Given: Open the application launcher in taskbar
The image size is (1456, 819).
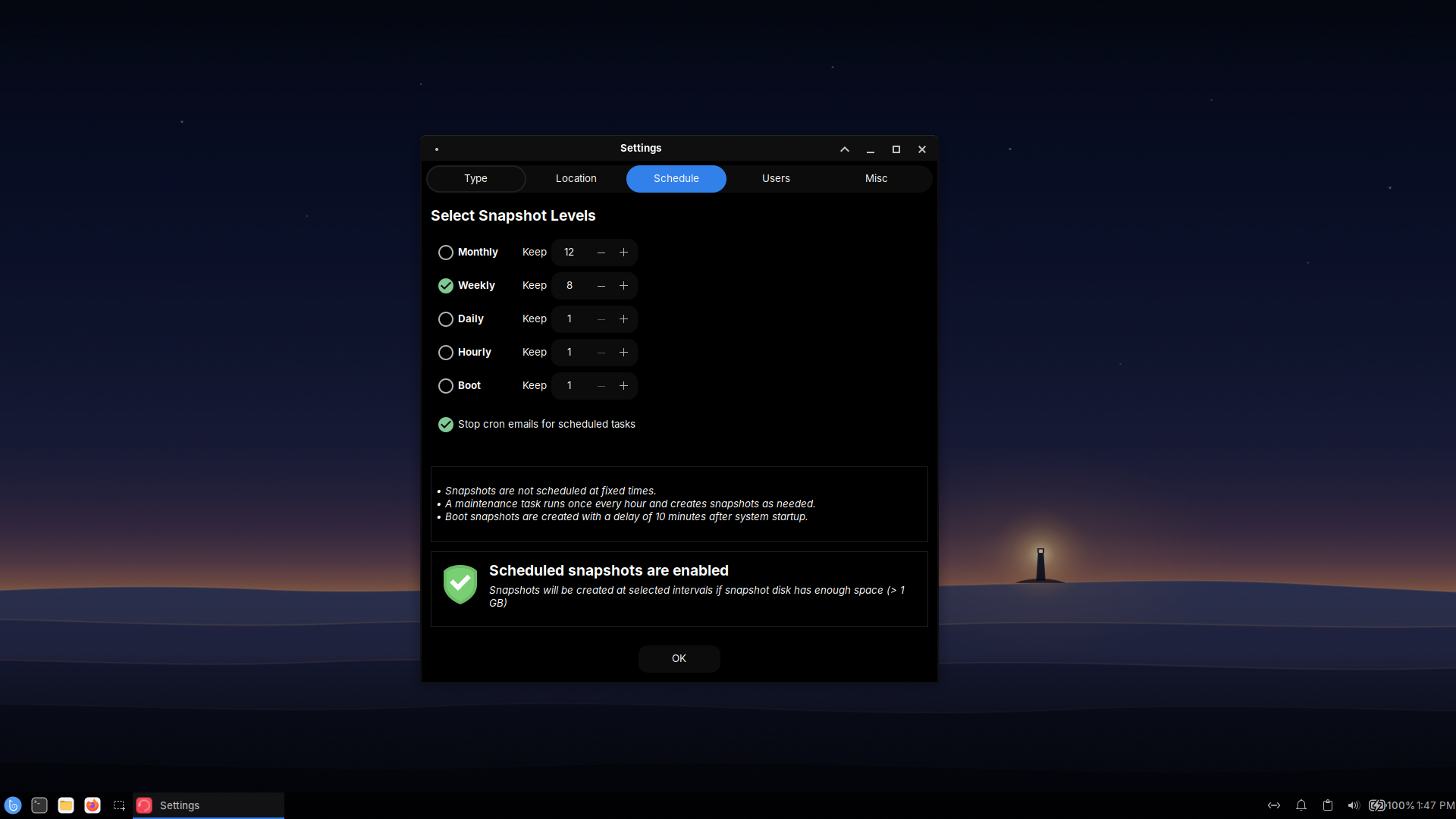Looking at the screenshot, I should click(13, 805).
